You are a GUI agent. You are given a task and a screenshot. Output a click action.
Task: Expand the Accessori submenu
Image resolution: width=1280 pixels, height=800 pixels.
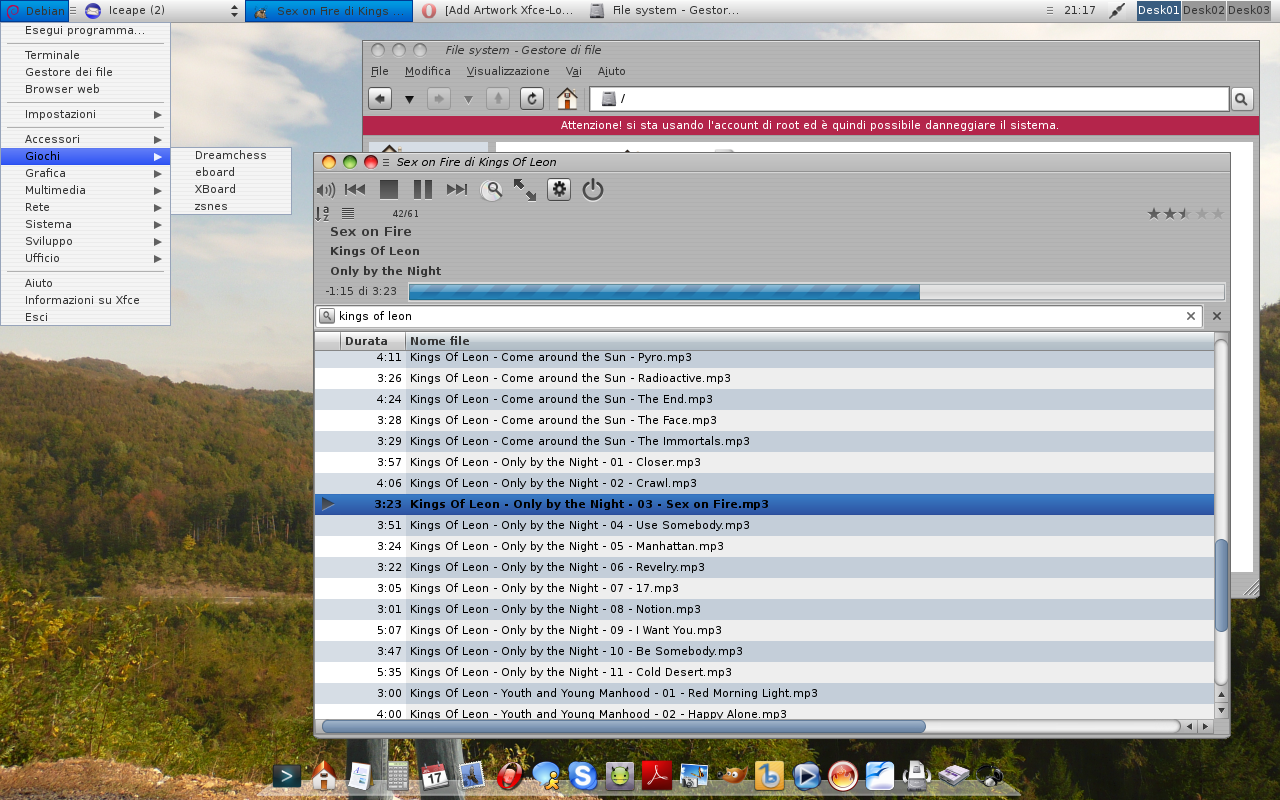click(85, 139)
